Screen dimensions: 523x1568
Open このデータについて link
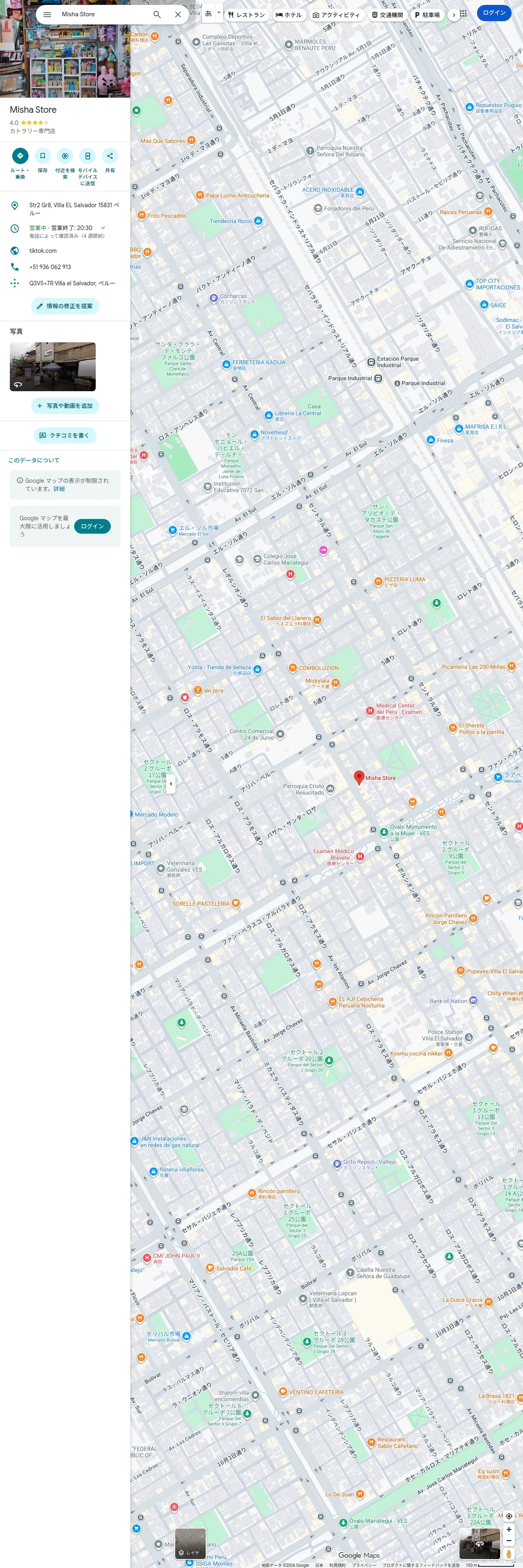tap(34, 460)
